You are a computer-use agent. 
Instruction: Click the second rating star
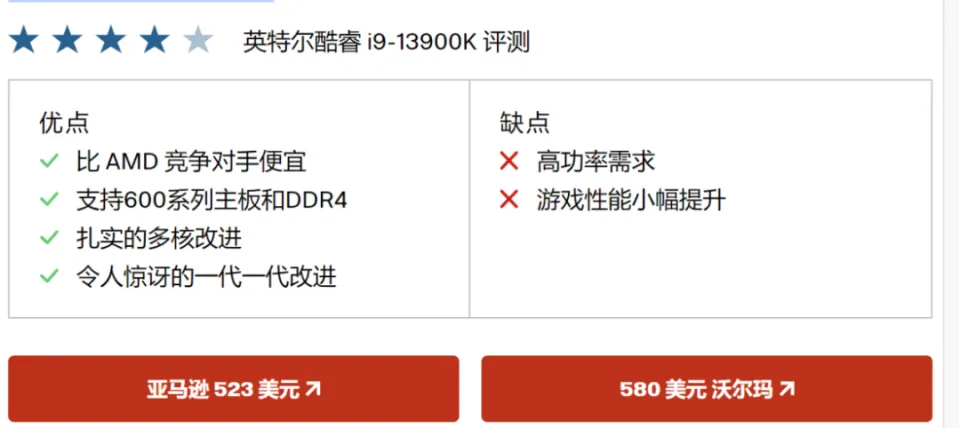click(x=67, y=40)
